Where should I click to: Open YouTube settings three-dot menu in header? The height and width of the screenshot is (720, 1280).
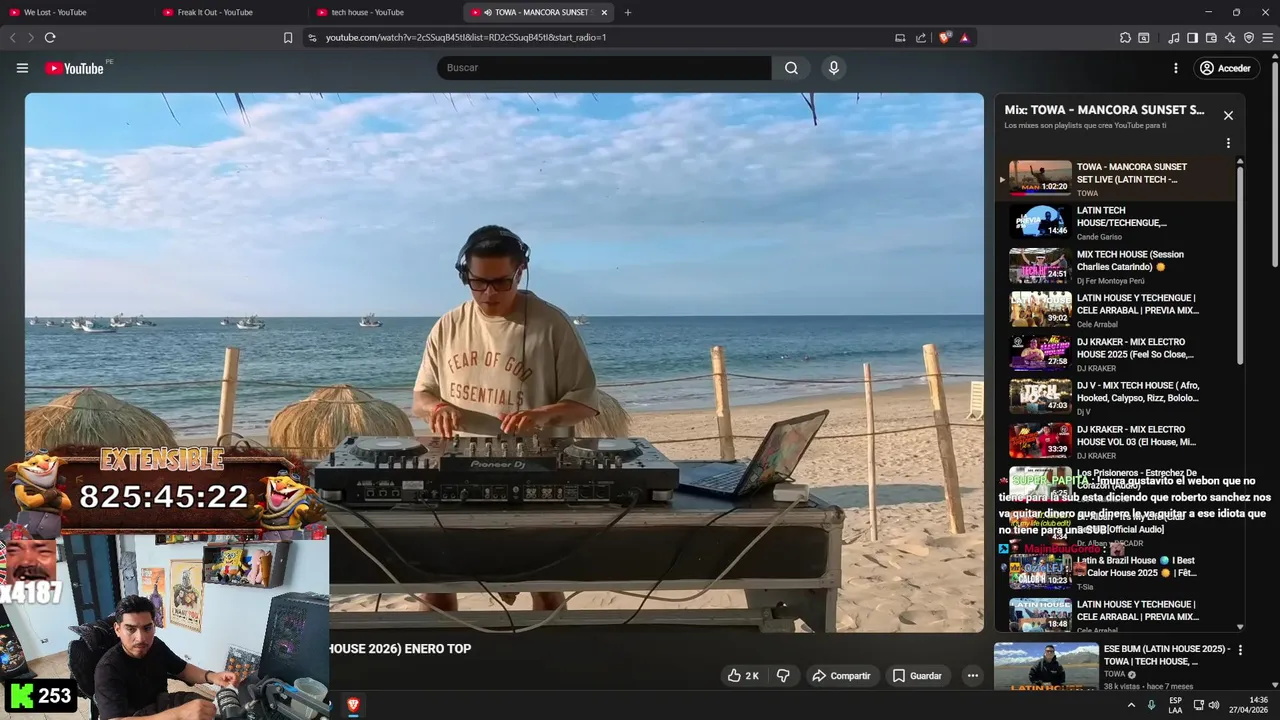(x=1176, y=68)
